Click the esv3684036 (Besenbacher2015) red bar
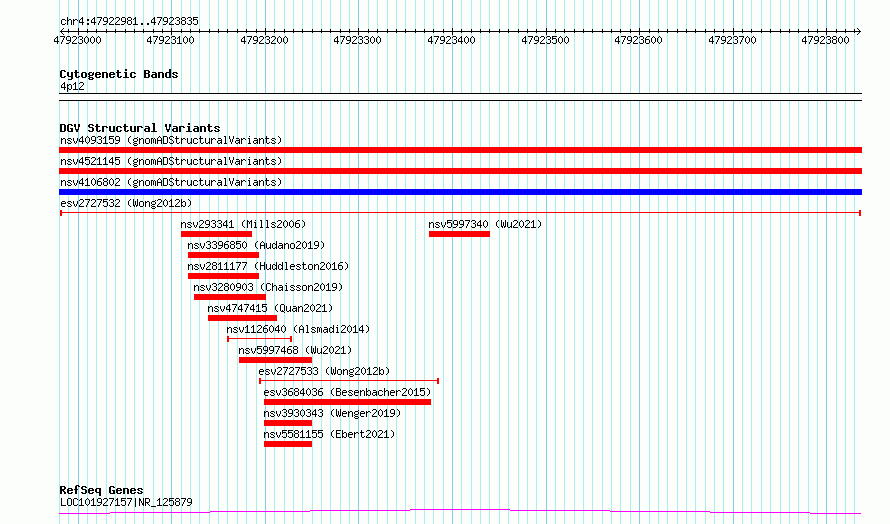This screenshot has height=524, width=890. click(x=347, y=402)
